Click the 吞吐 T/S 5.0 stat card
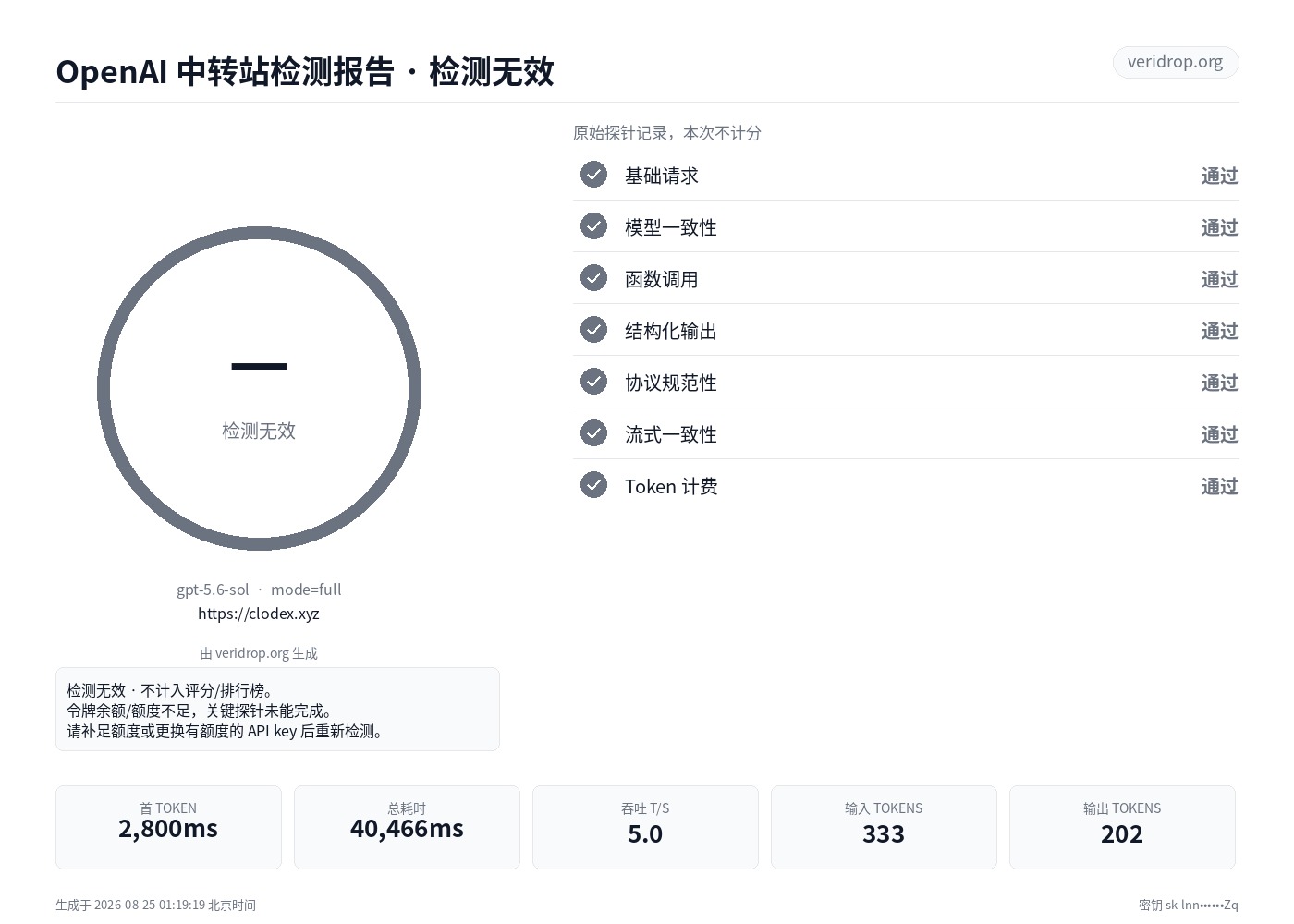Viewport: 1294px width, 924px height. (x=645, y=827)
